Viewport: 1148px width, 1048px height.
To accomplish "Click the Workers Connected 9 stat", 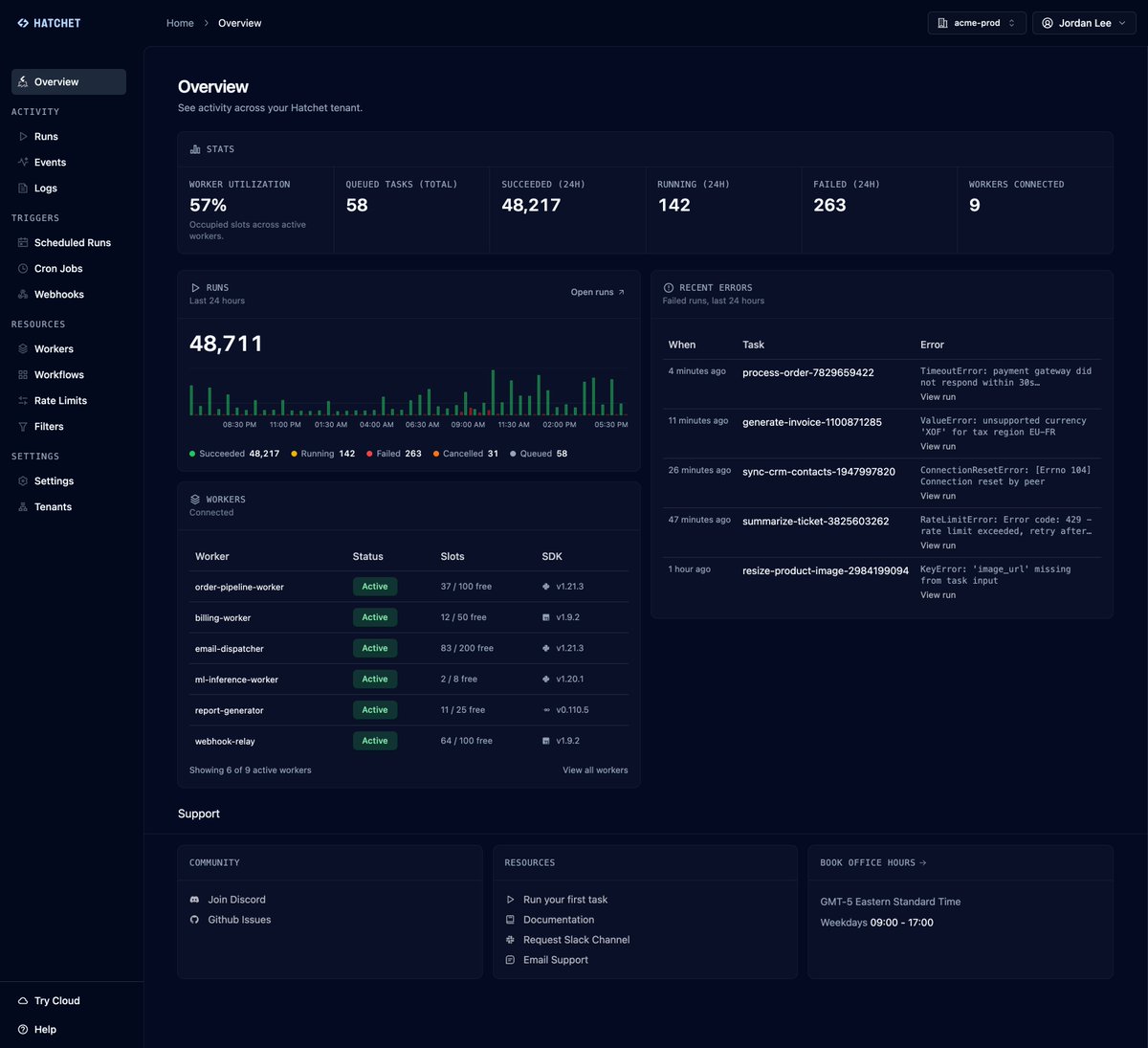I will (974, 205).
